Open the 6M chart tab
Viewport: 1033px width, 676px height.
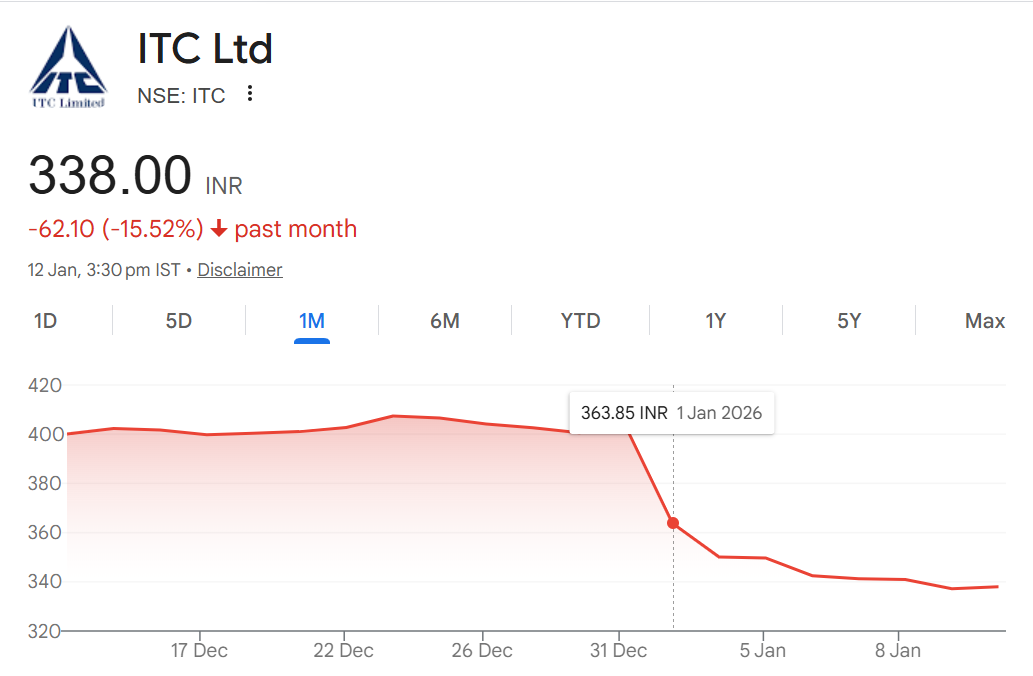click(x=445, y=320)
